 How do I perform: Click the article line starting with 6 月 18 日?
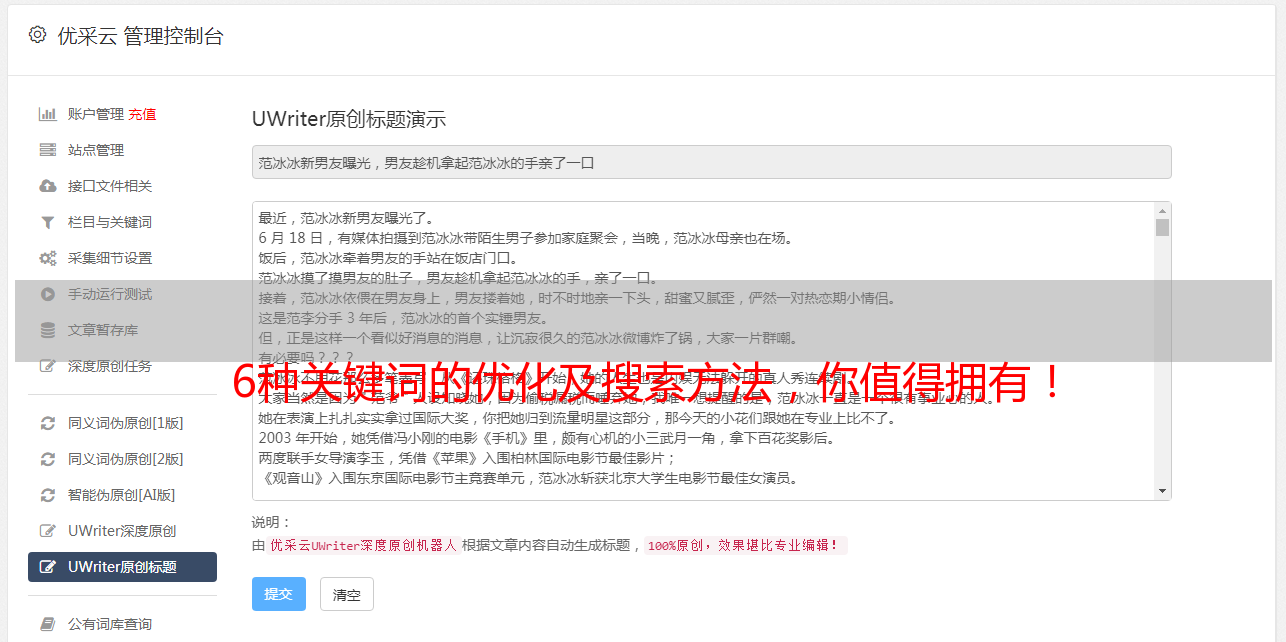coord(525,238)
